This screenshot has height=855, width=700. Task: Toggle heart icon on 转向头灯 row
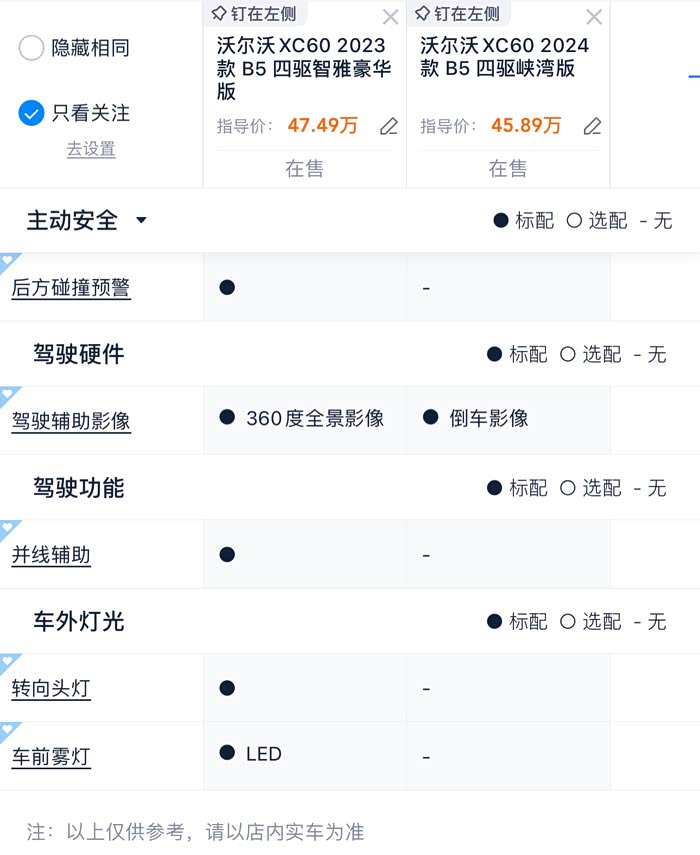[9, 663]
